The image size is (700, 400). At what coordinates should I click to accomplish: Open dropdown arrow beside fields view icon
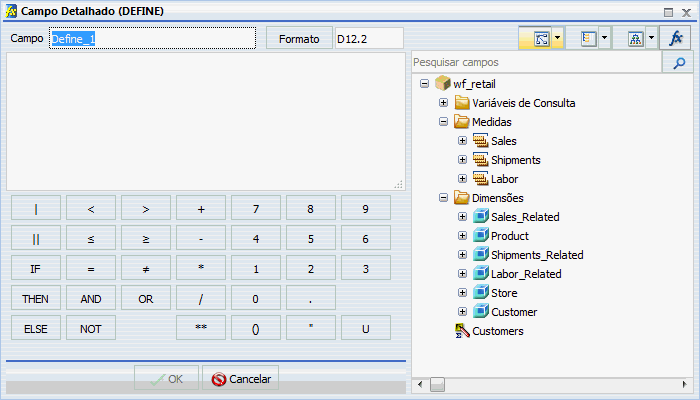[x=558, y=38]
